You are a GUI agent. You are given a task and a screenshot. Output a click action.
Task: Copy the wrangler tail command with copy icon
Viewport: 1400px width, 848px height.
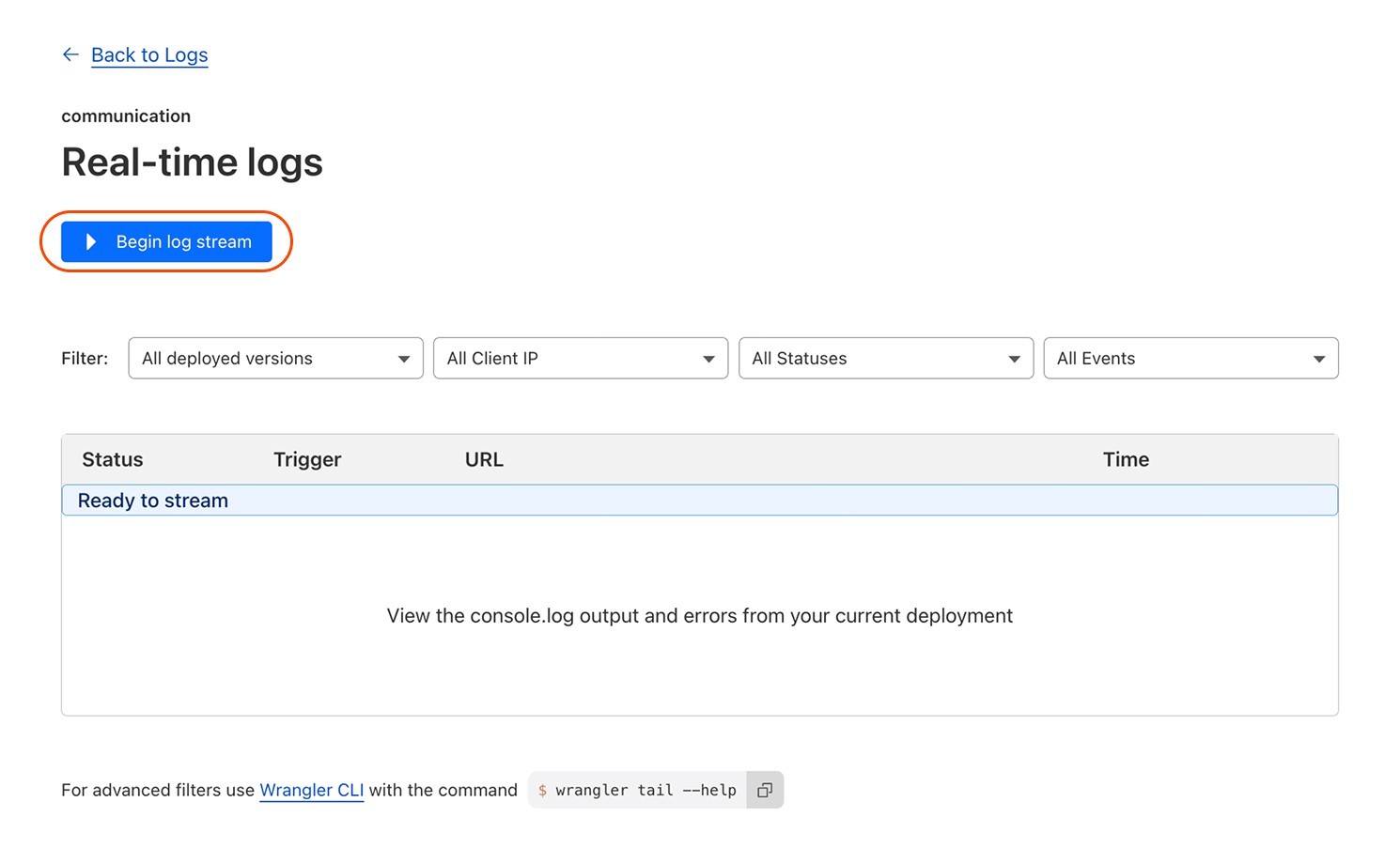(x=765, y=790)
